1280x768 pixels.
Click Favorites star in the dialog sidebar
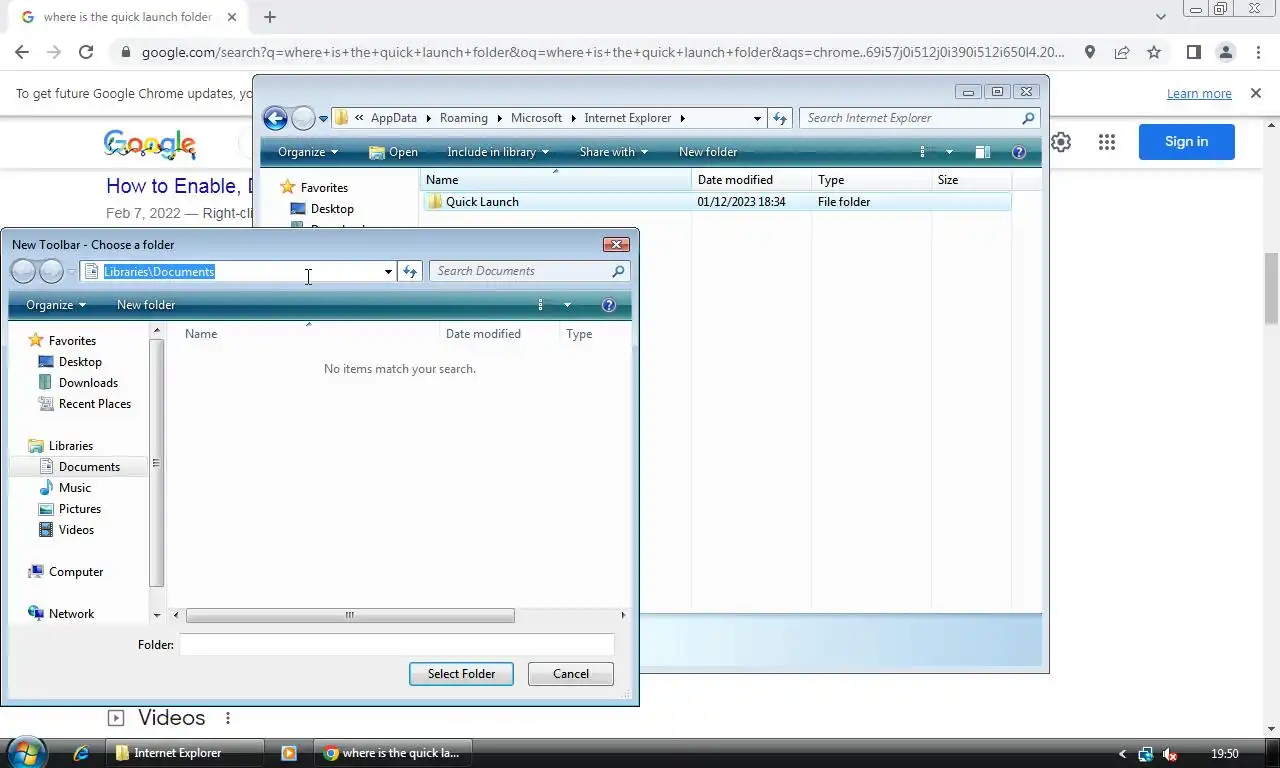pyautogui.click(x=36, y=341)
